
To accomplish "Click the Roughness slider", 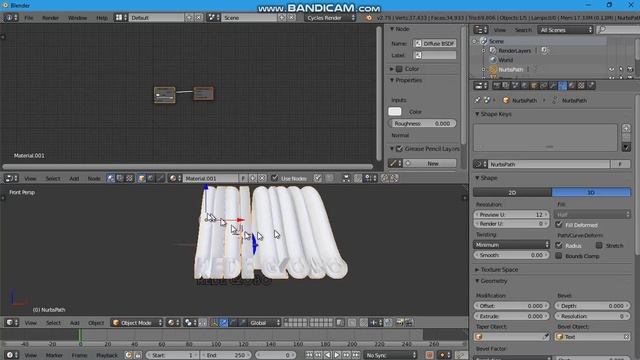I will [422, 123].
